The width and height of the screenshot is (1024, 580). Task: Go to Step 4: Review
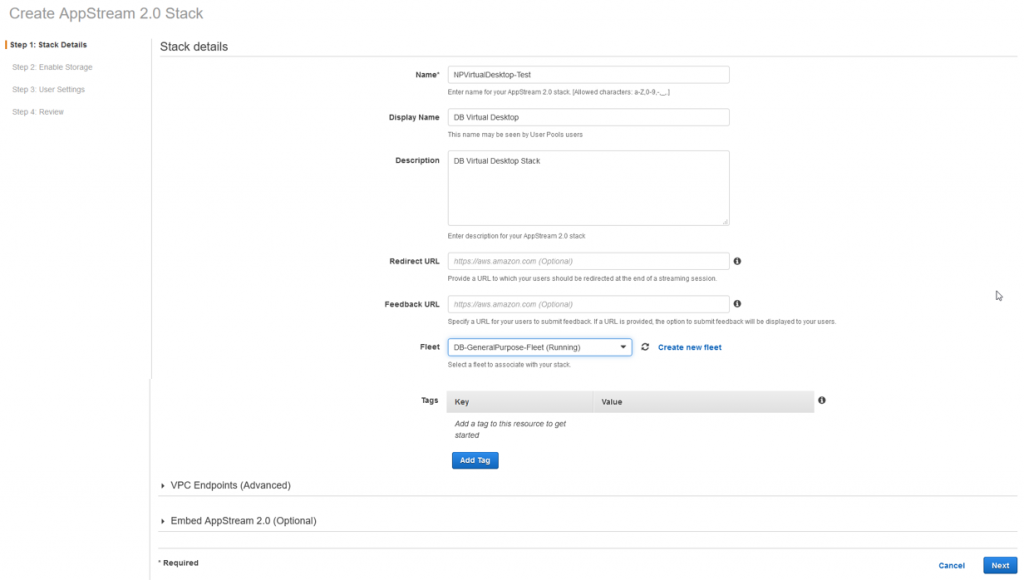pyautogui.click(x=38, y=112)
